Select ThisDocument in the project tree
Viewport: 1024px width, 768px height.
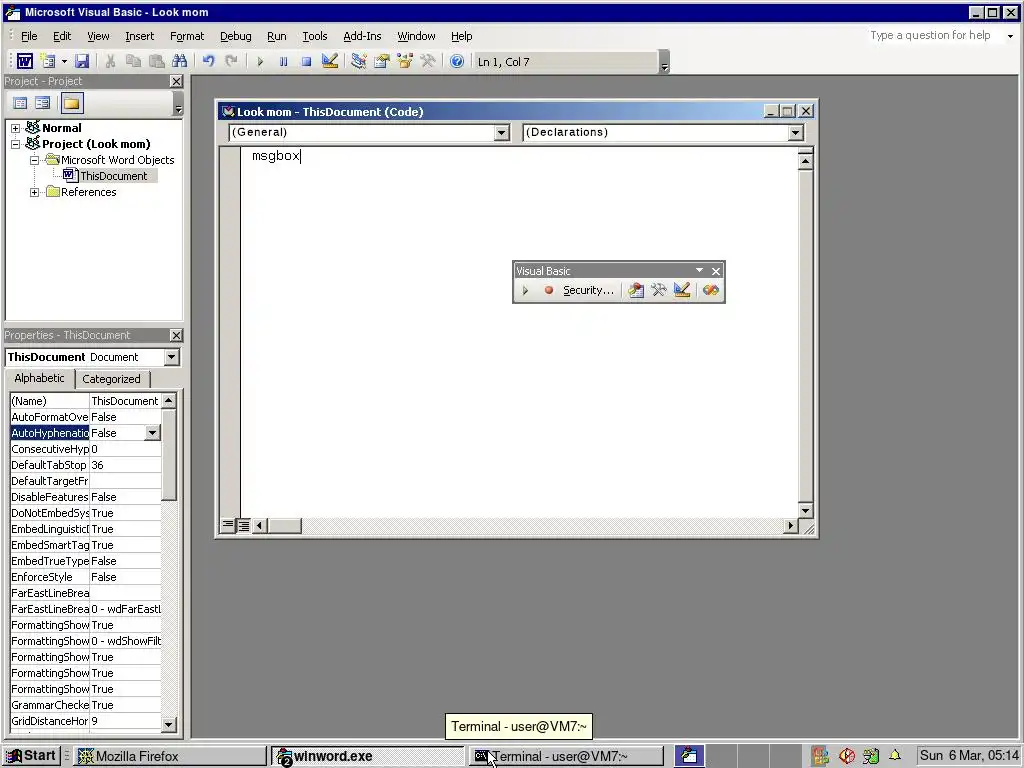pos(114,176)
